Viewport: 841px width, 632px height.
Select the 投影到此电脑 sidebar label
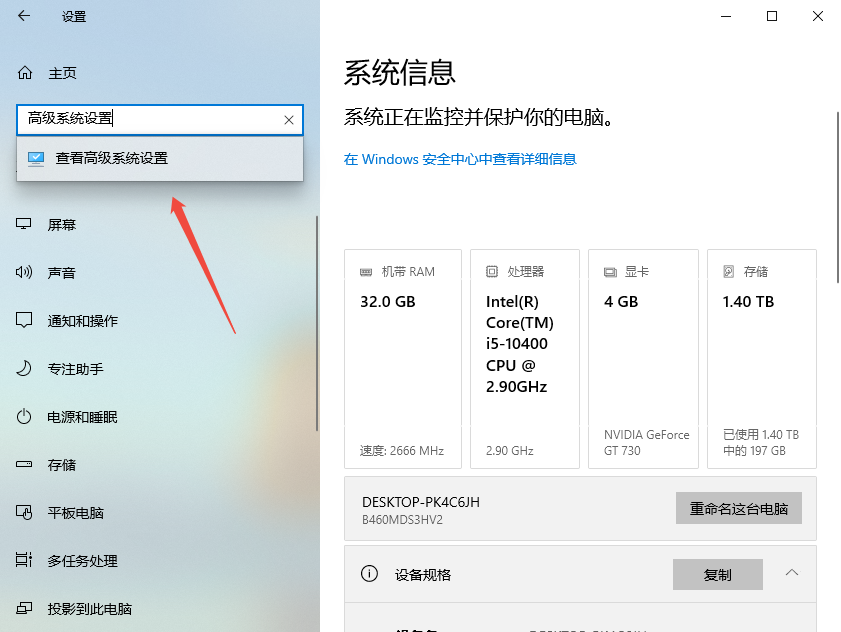[90, 609]
